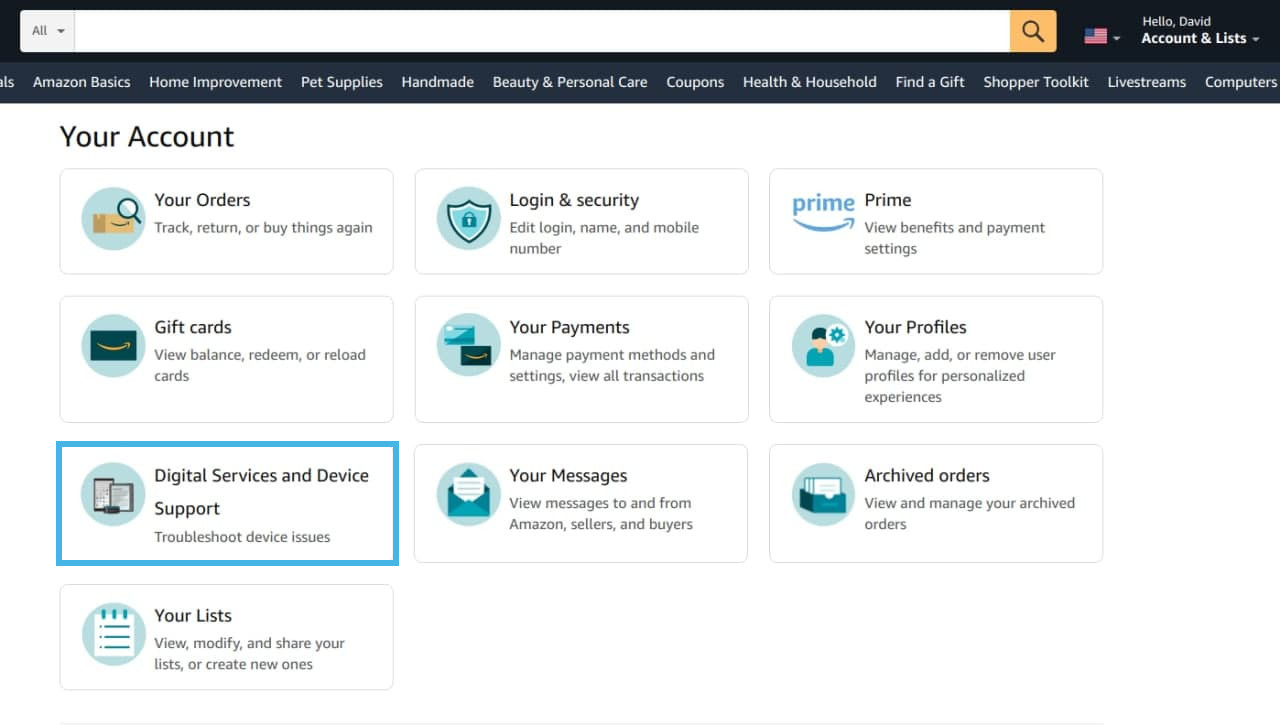Click the Your Lists notepad icon

coord(113,634)
